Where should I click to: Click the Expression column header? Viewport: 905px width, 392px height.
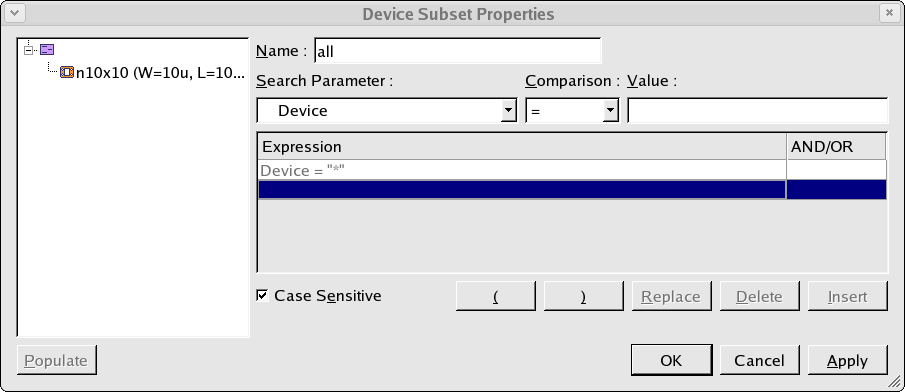(x=522, y=147)
